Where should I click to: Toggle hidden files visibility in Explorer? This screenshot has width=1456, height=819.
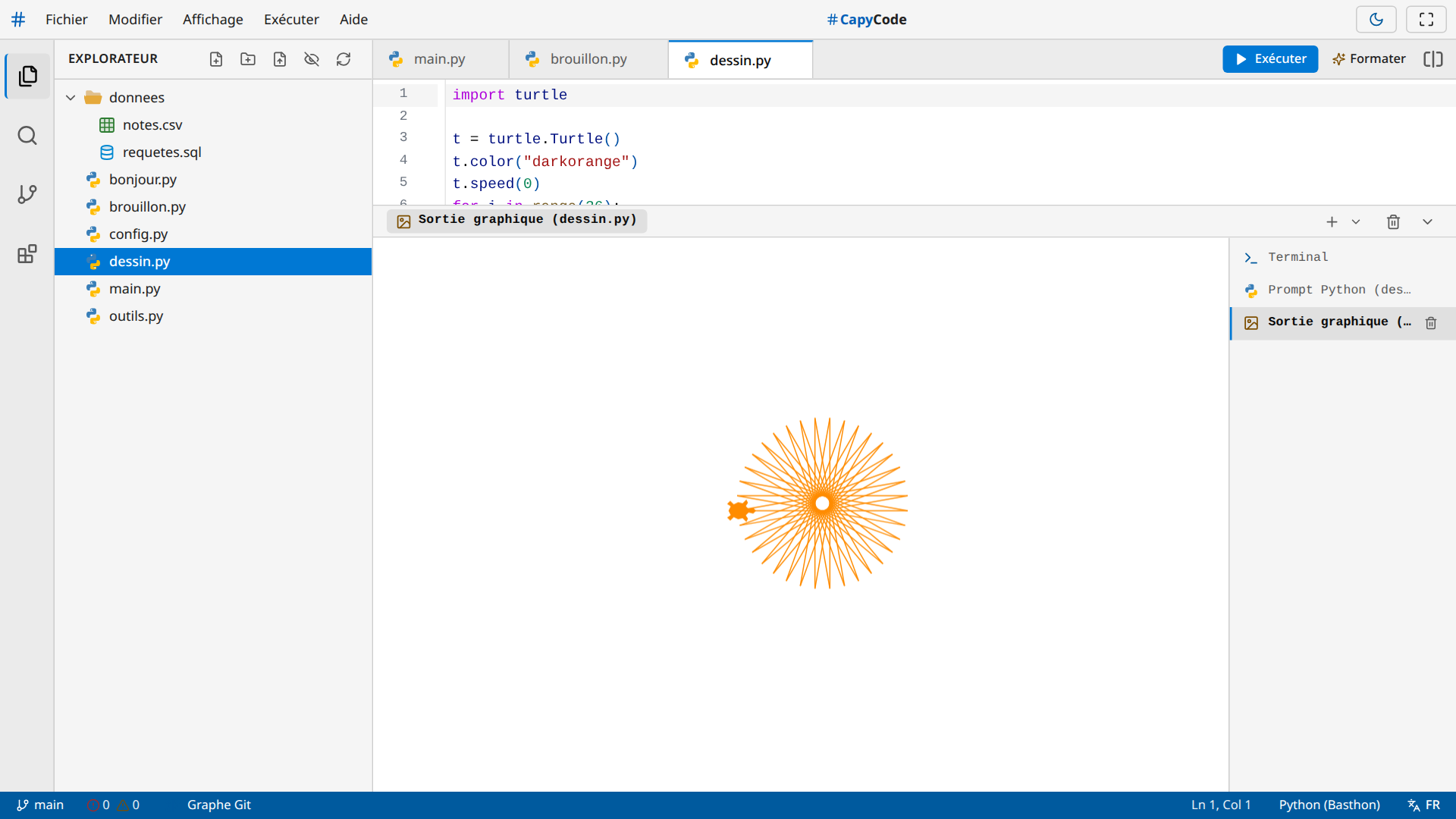click(312, 59)
